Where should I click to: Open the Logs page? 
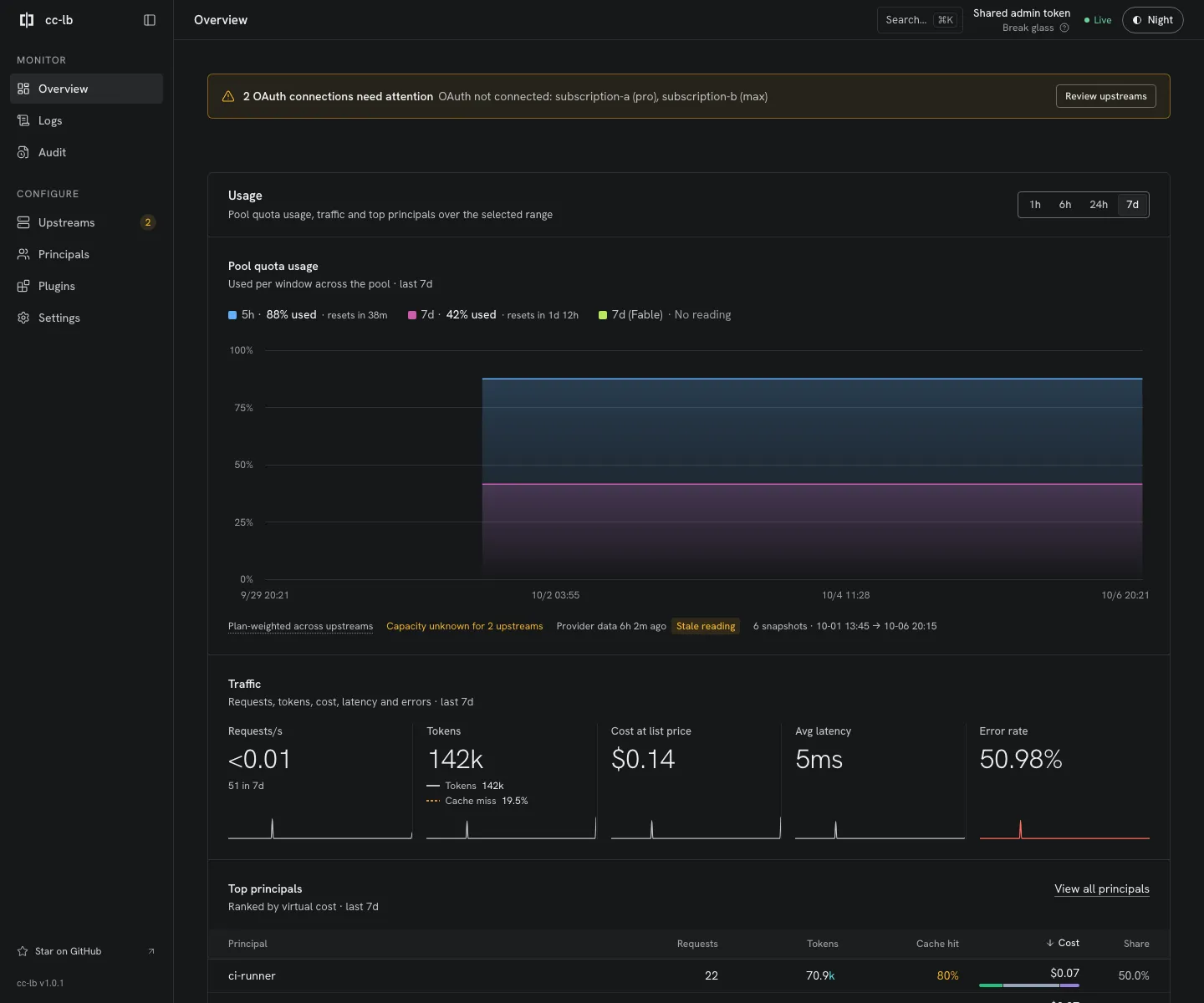click(86, 120)
